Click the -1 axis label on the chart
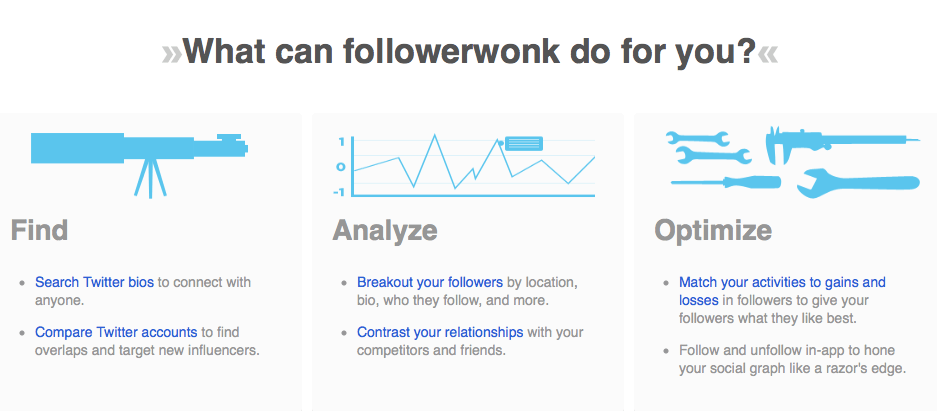The height and width of the screenshot is (411, 937). coord(341,191)
